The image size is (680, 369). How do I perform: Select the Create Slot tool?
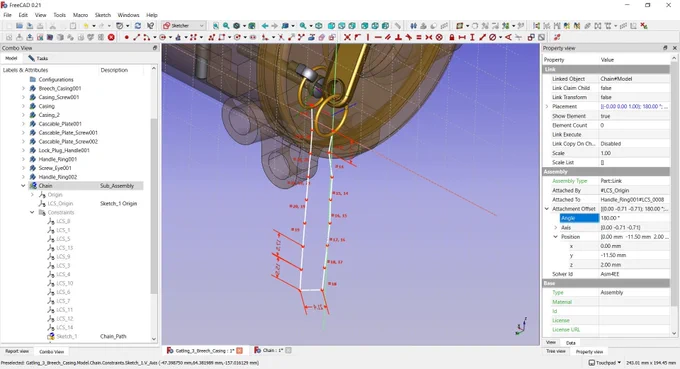253,37
